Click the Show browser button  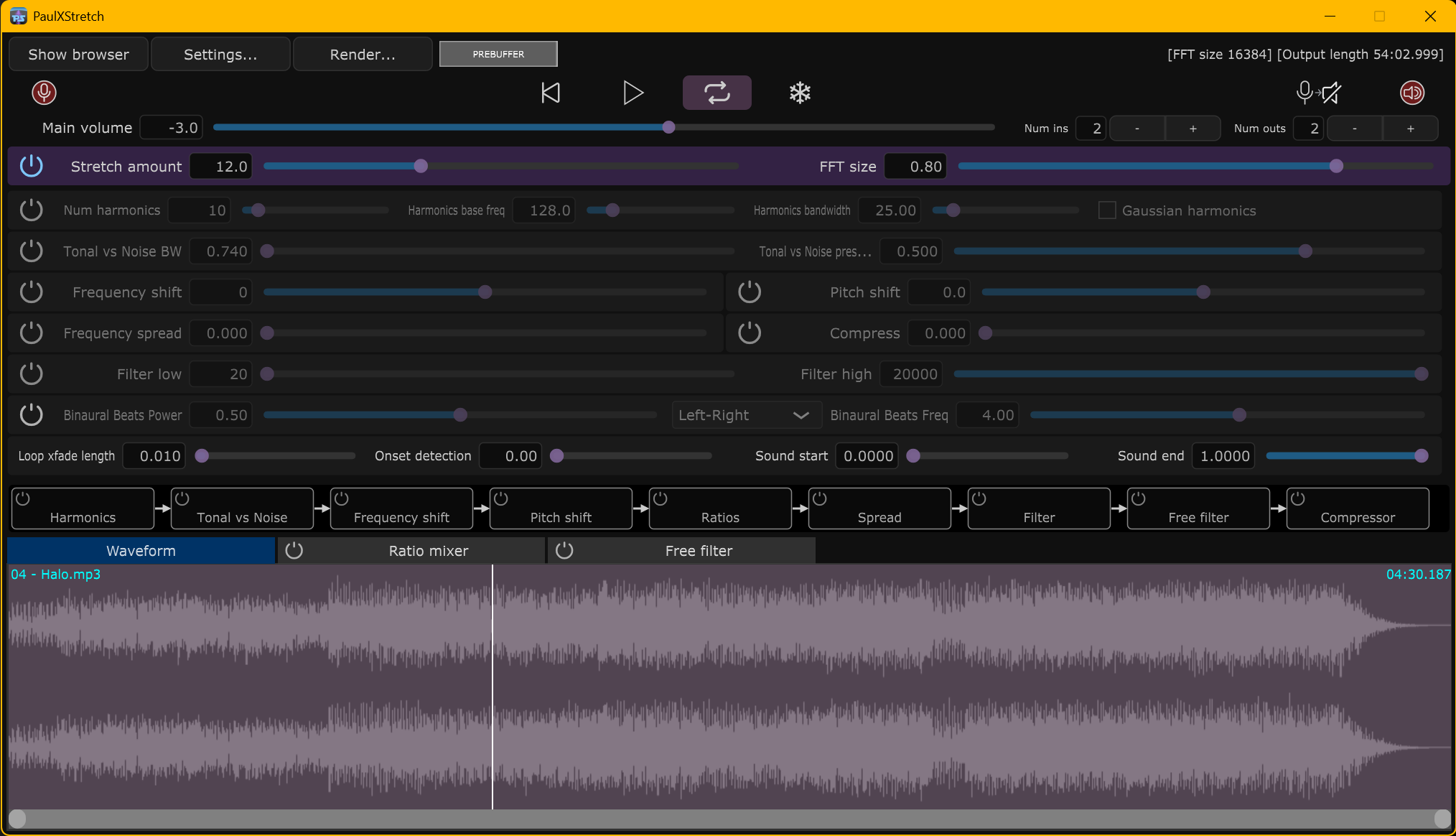click(x=79, y=55)
